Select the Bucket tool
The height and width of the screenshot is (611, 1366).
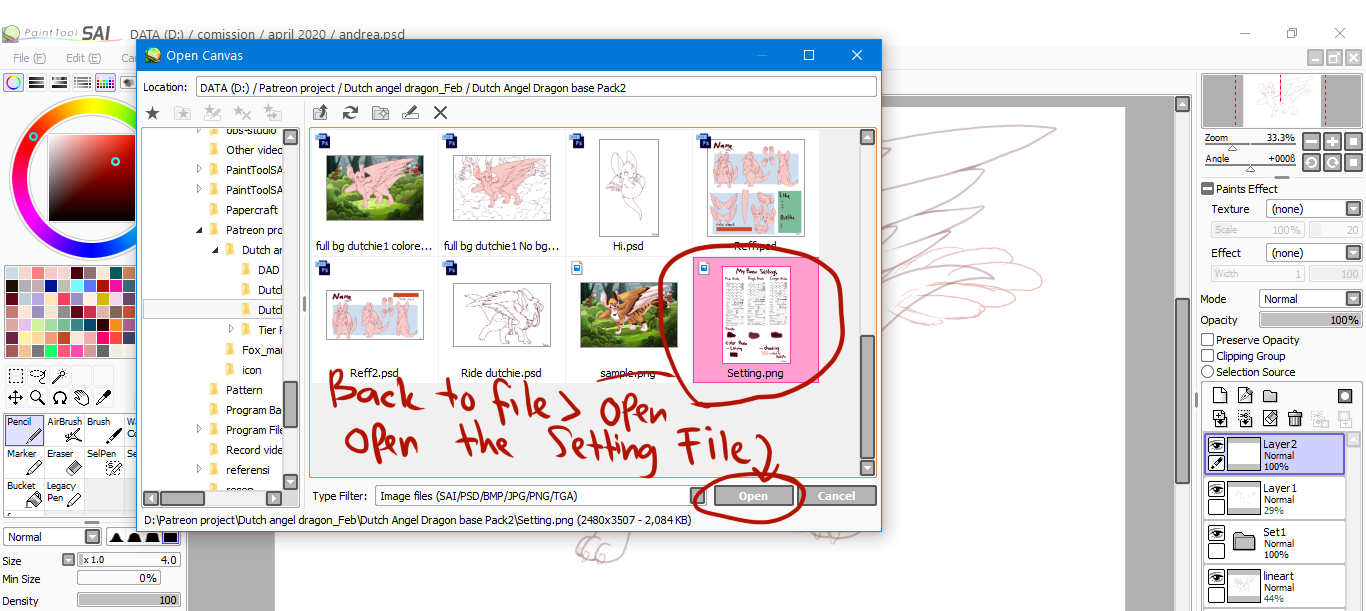coord(24,493)
